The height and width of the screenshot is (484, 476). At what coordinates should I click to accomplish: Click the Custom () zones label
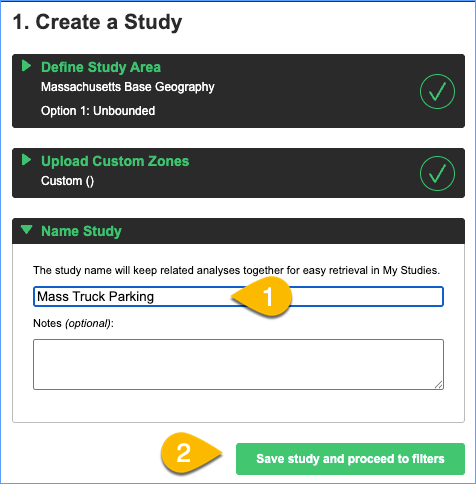pos(67,181)
